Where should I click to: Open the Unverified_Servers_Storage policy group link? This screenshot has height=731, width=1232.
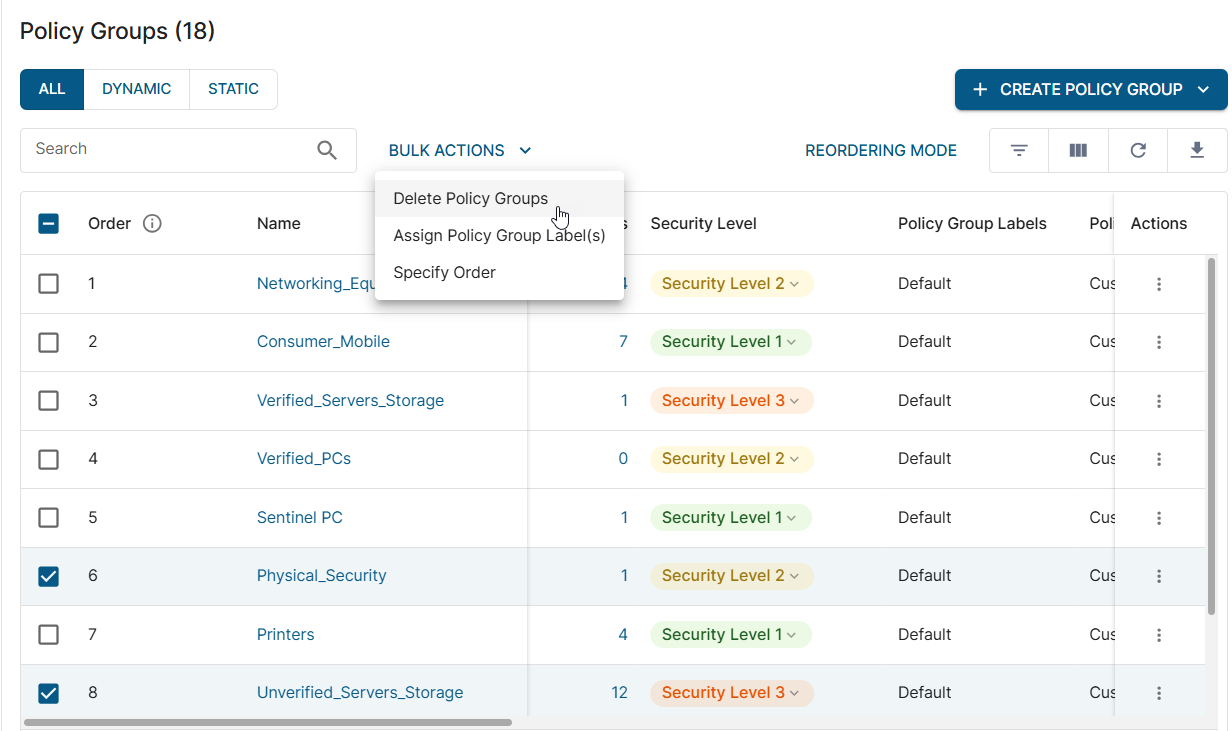(x=360, y=693)
